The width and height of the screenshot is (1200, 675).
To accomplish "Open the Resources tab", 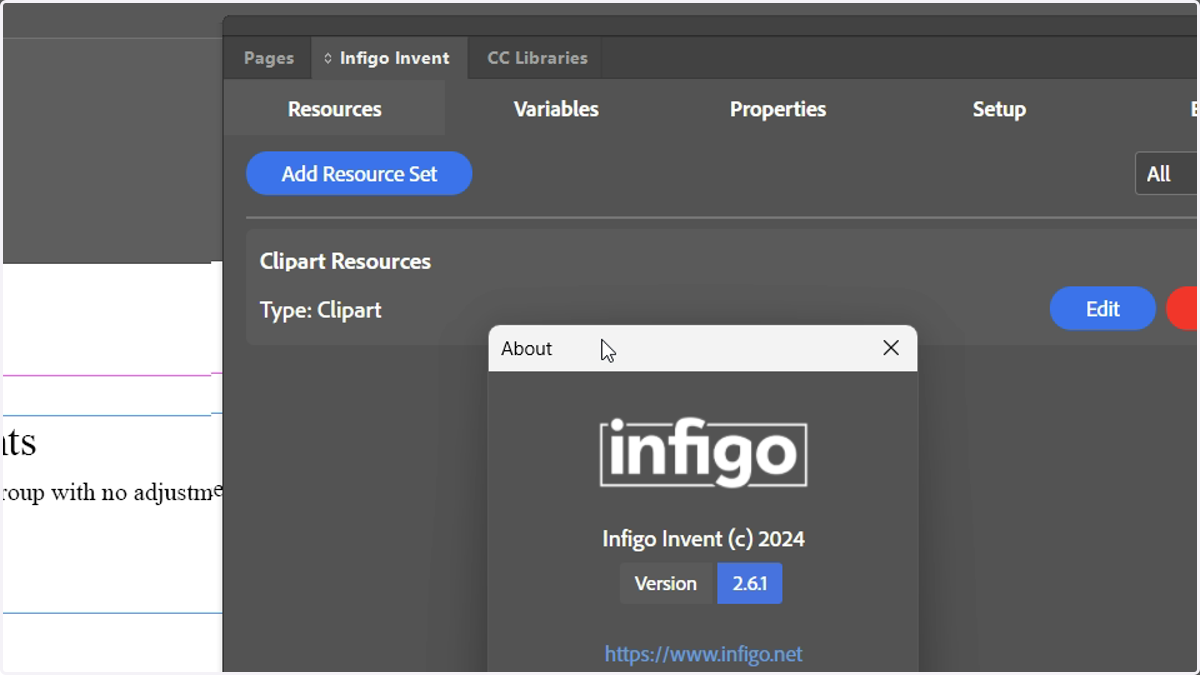I will point(334,109).
